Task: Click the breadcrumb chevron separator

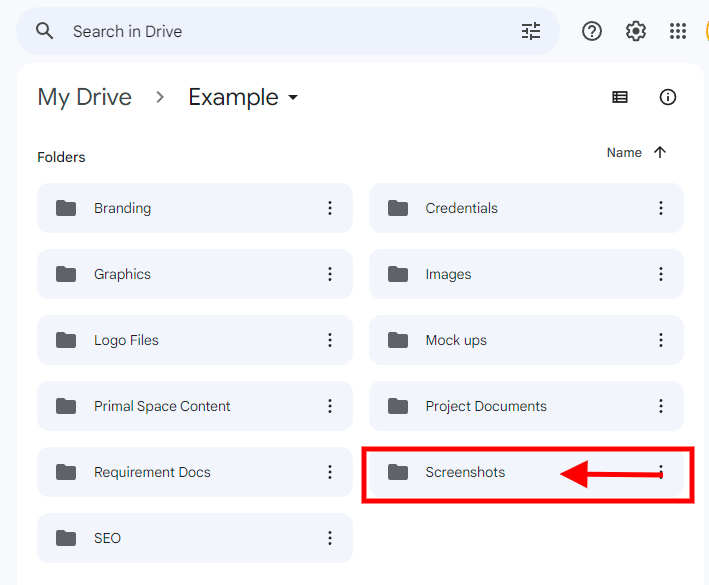Action: (x=160, y=97)
